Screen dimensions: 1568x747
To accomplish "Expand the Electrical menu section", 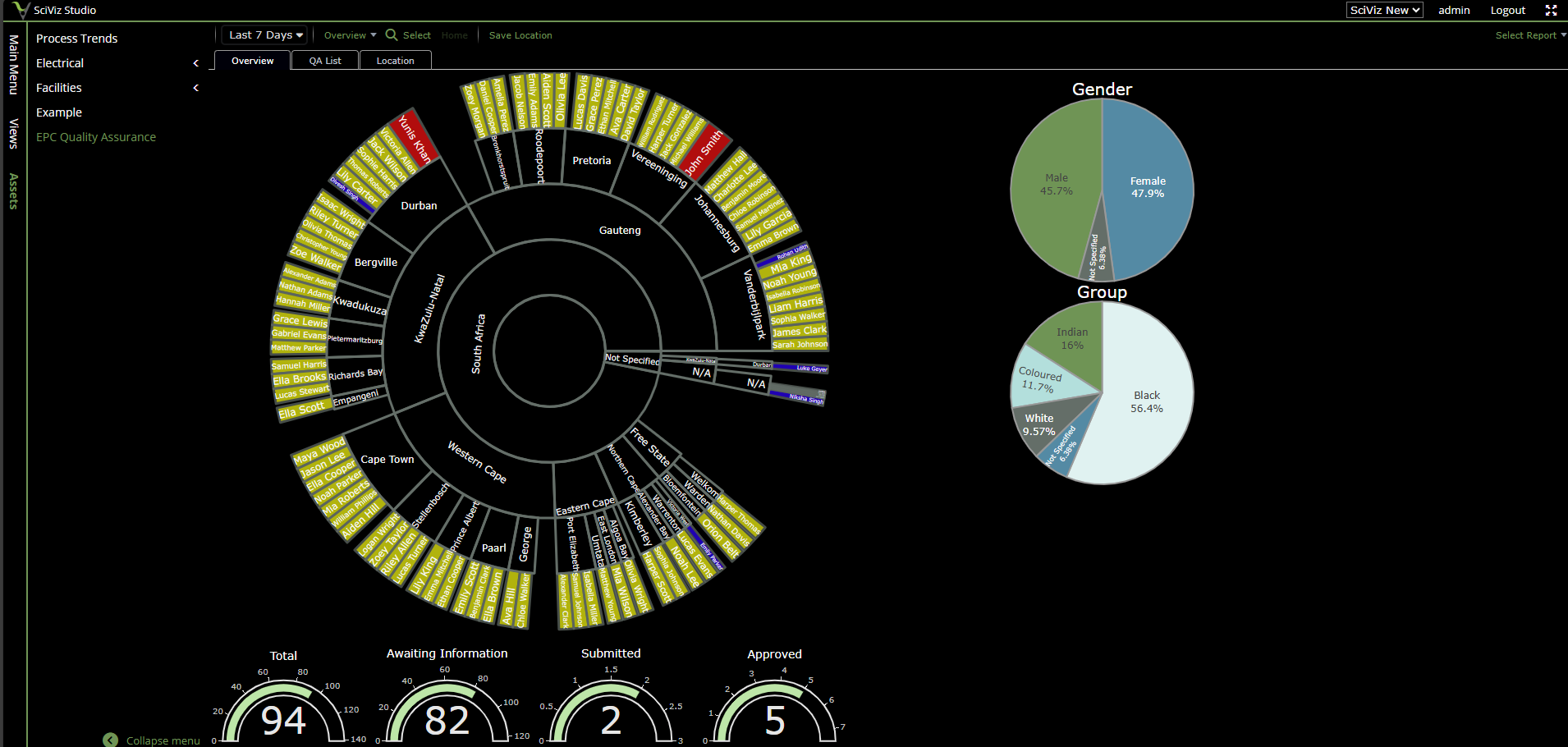I will click(195, 63).
